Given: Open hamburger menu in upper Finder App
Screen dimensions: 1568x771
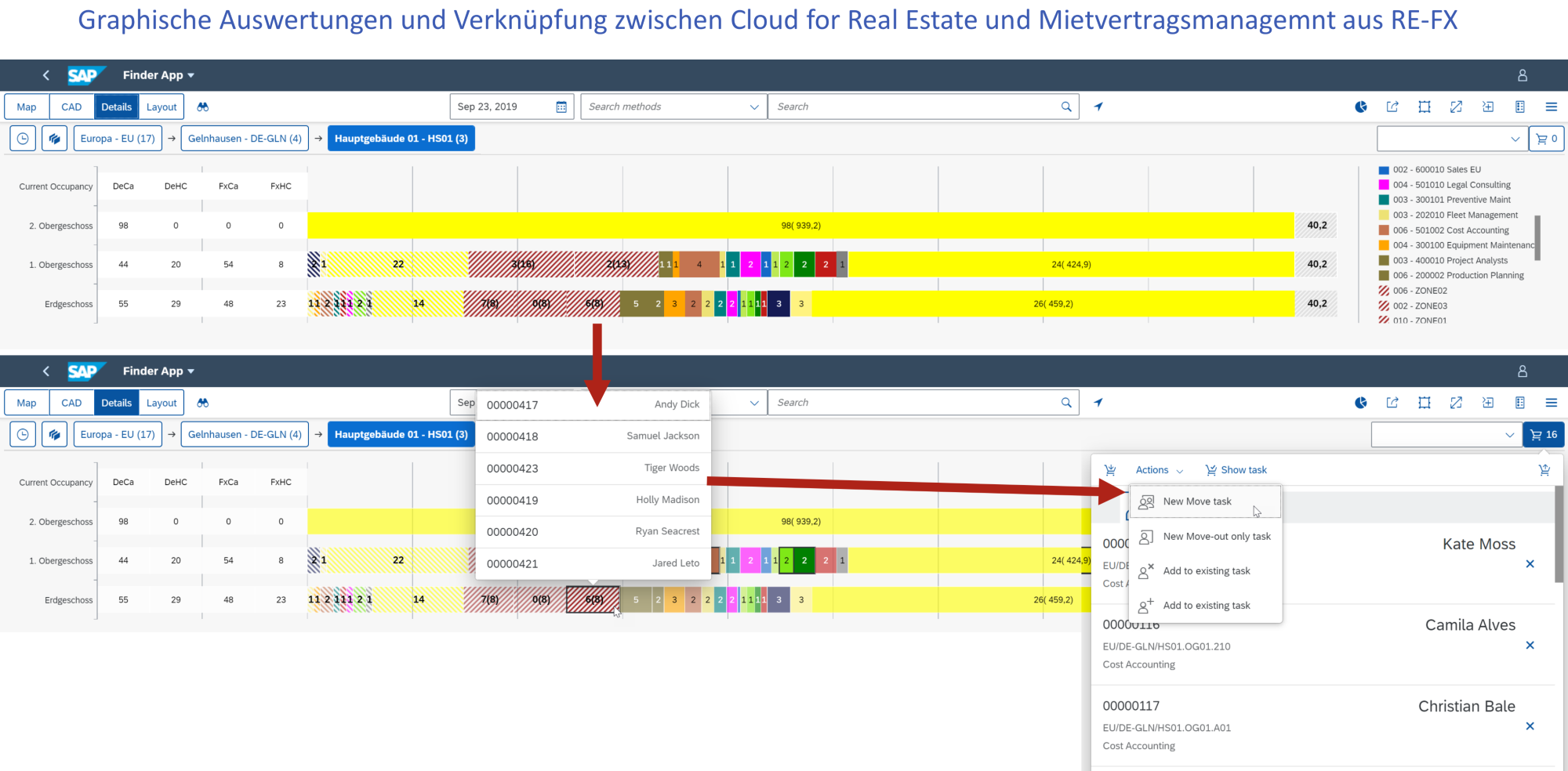Looking at the screenshot, I should click(x=1551, y=107).
